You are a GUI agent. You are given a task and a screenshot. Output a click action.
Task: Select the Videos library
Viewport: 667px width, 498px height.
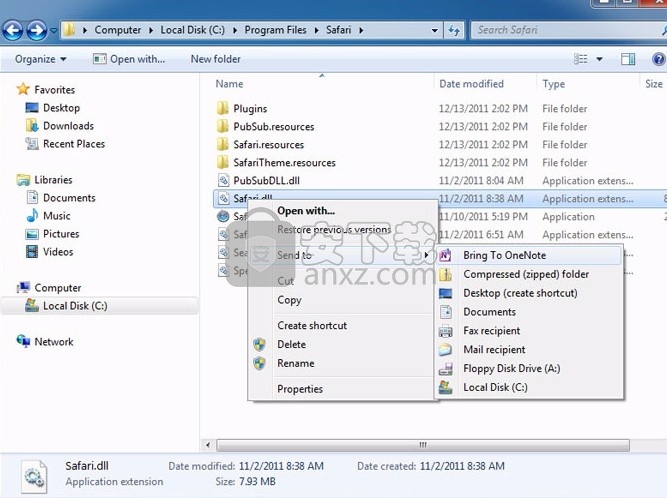(x=58, y=252)
